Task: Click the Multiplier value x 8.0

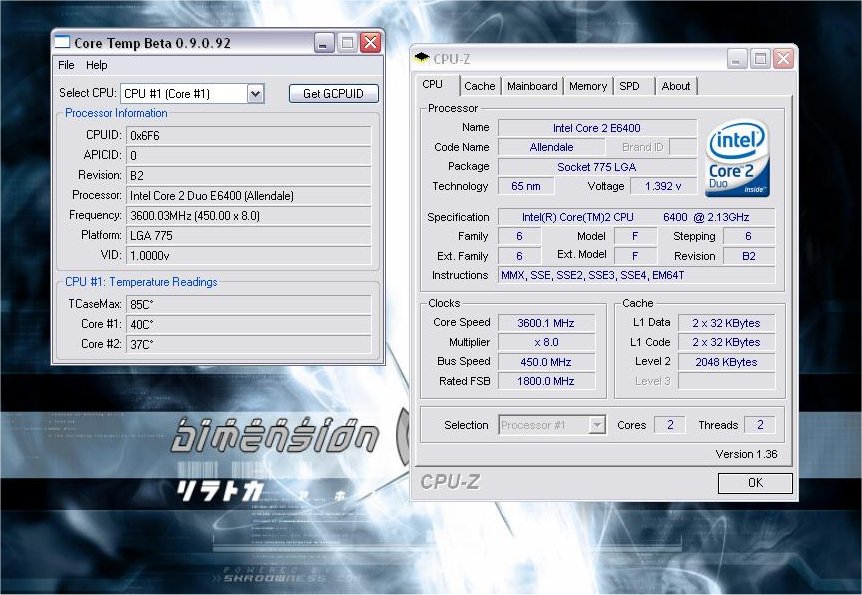Action: pyautogui.click(x=546, y=342)
